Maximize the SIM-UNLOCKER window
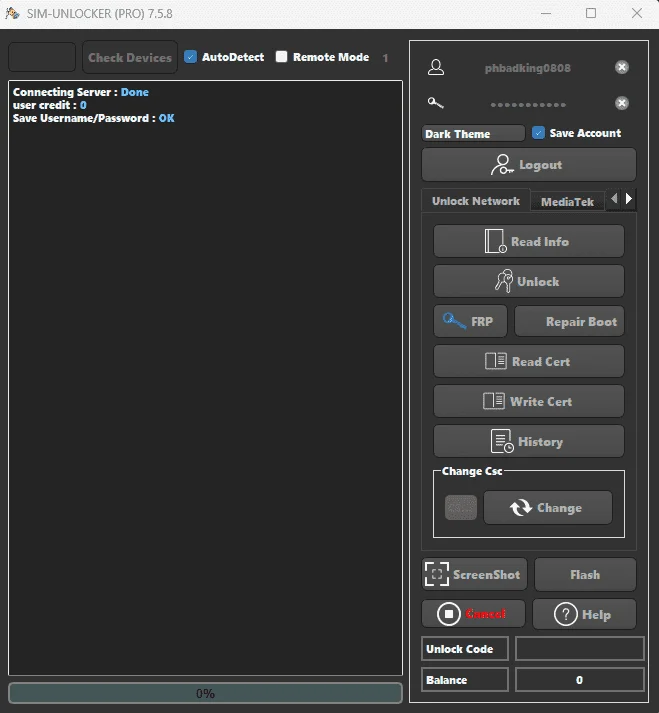Screen dimensions: 659x713 591,13
